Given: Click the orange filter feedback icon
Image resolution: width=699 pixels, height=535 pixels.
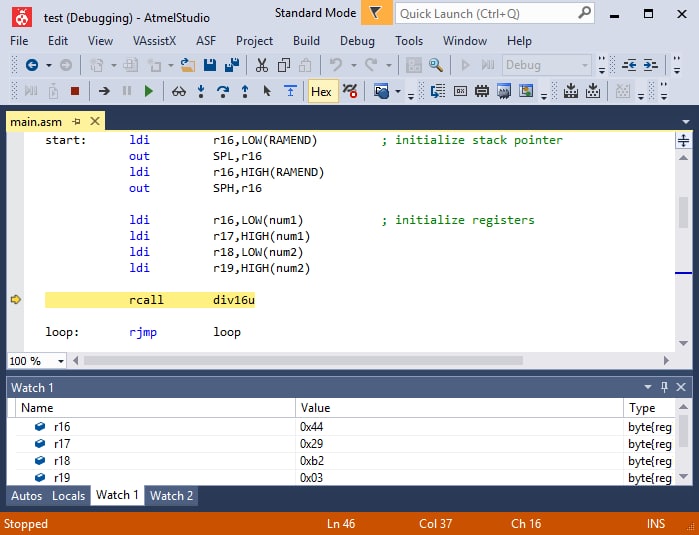Looking at the screenshot, I should click(376, 13).
